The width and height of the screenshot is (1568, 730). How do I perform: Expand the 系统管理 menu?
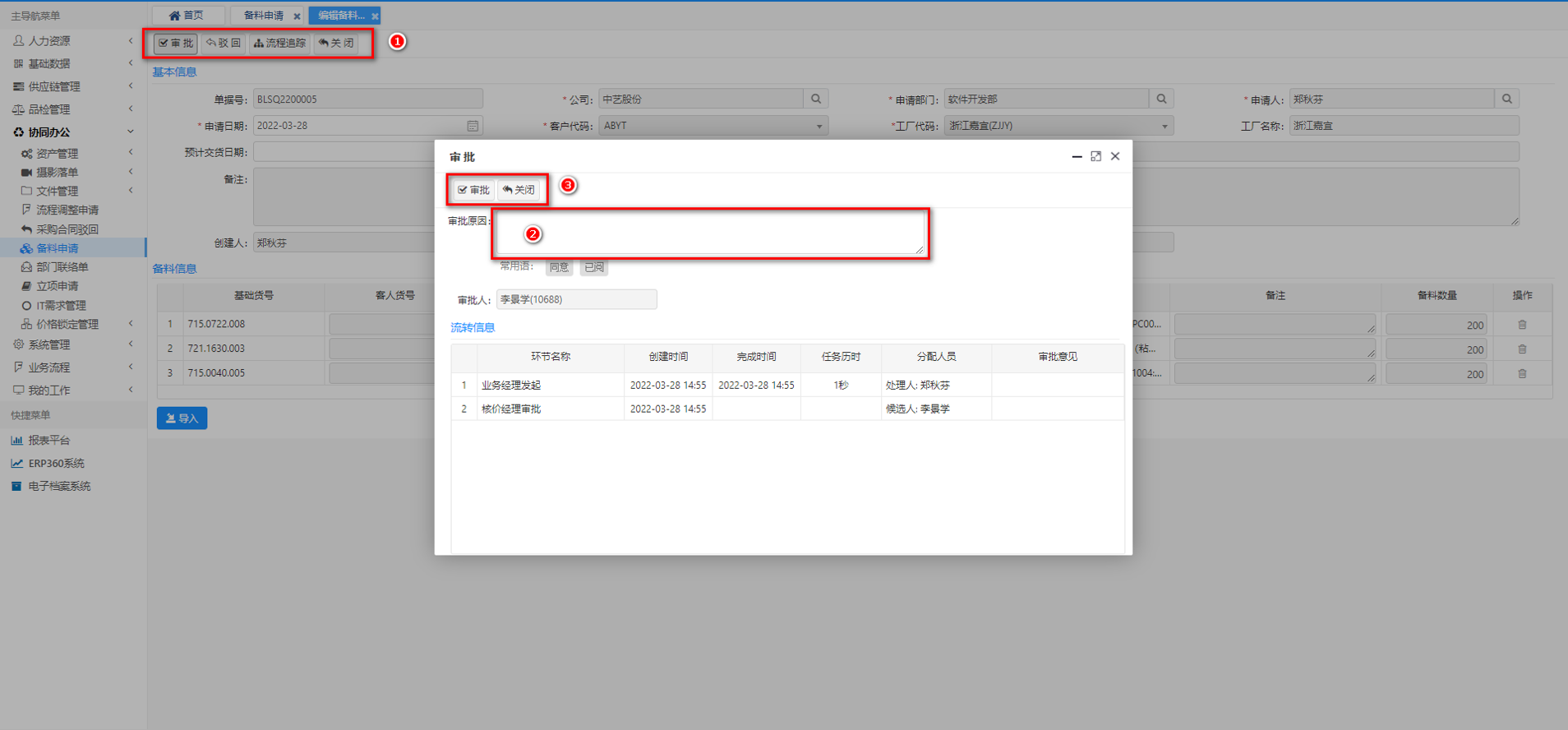(73, 344)
